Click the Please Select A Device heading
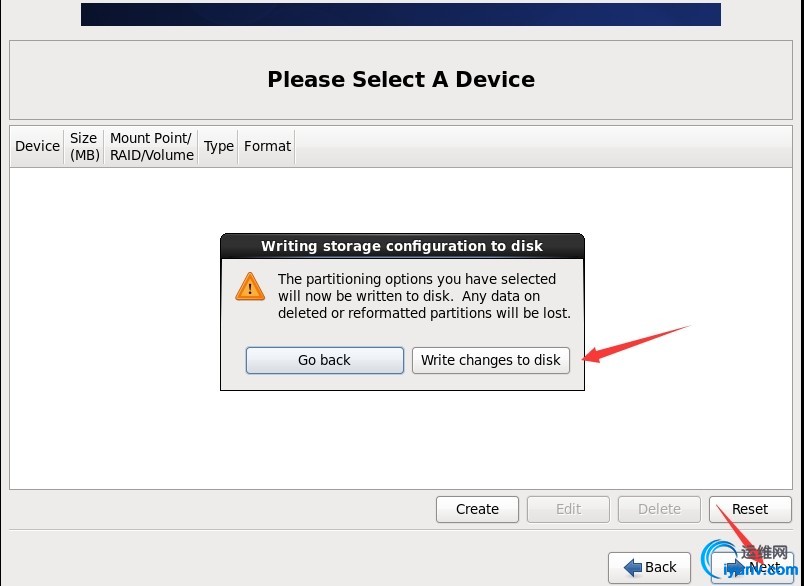804x586 pixels. pyautogui.click(x=401, y=79)
